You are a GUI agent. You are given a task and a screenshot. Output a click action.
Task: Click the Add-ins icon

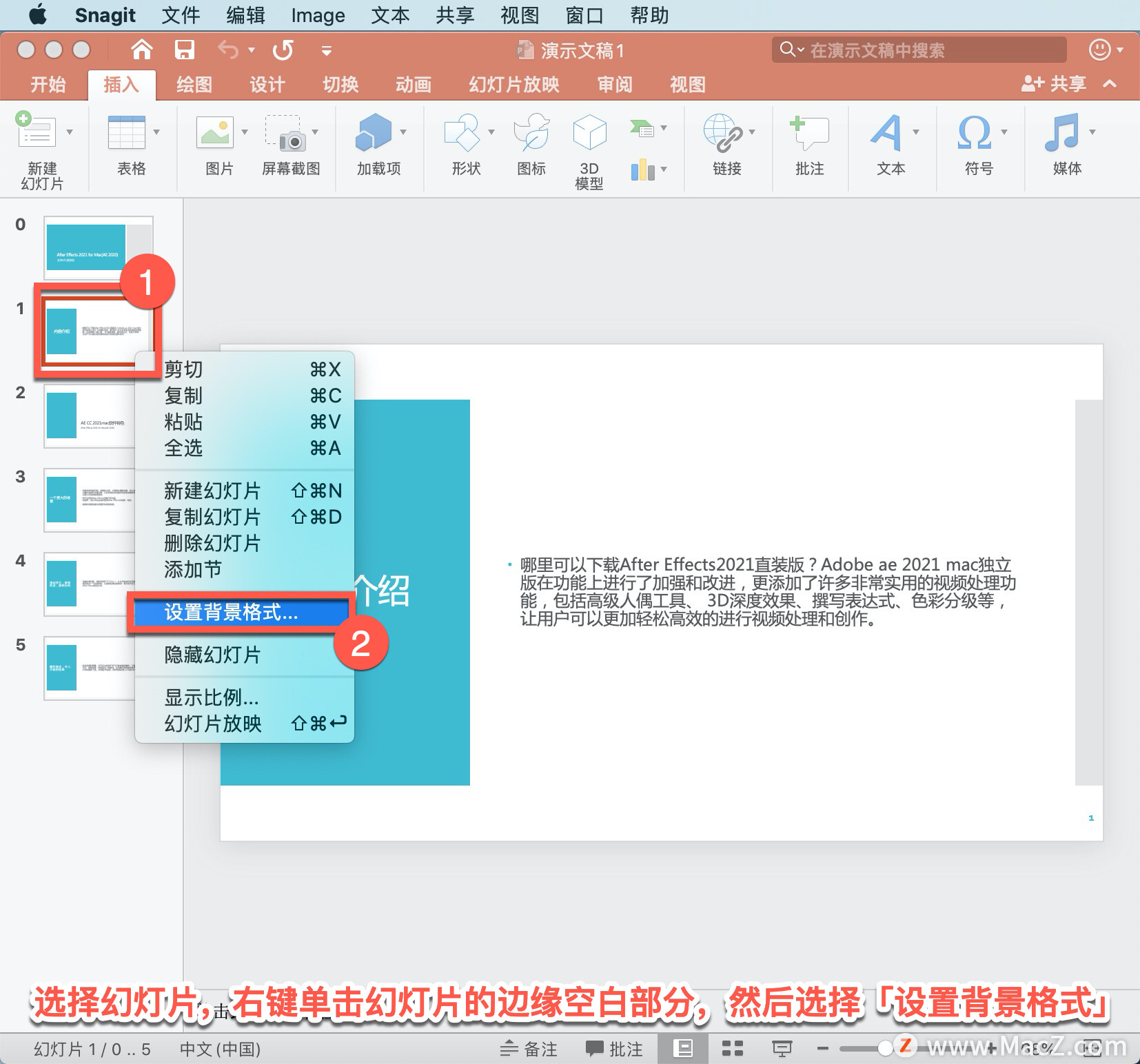pyautogui.click(x=373, y=132)
